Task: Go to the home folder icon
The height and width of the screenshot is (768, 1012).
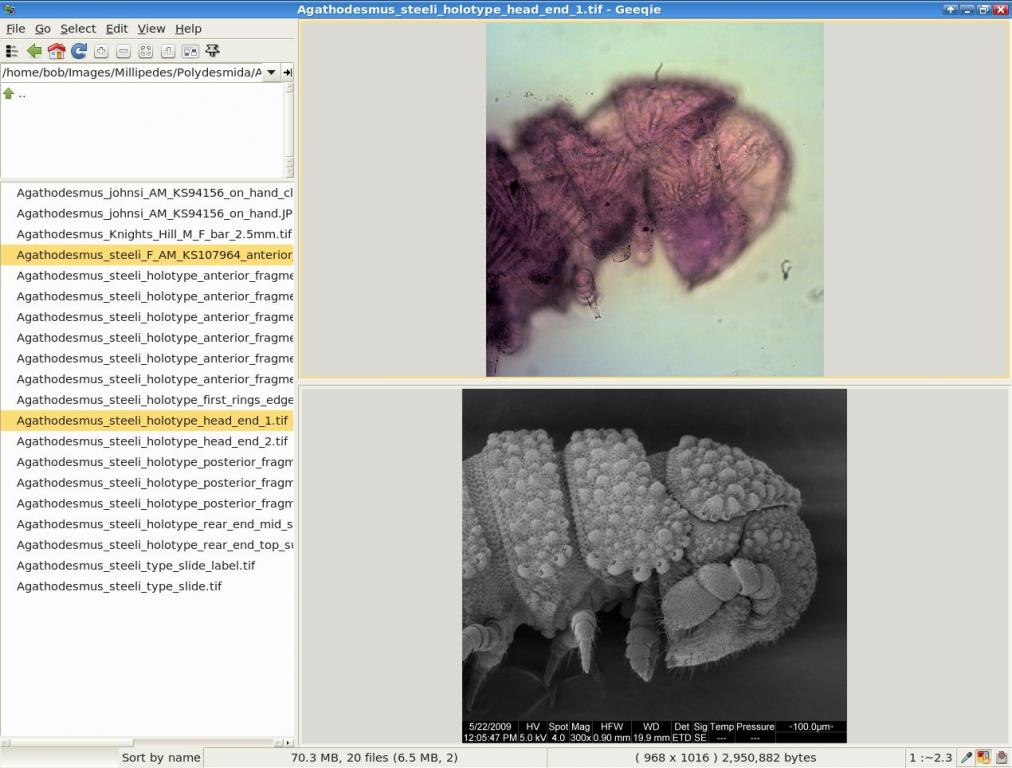Action: pos(56,51)
